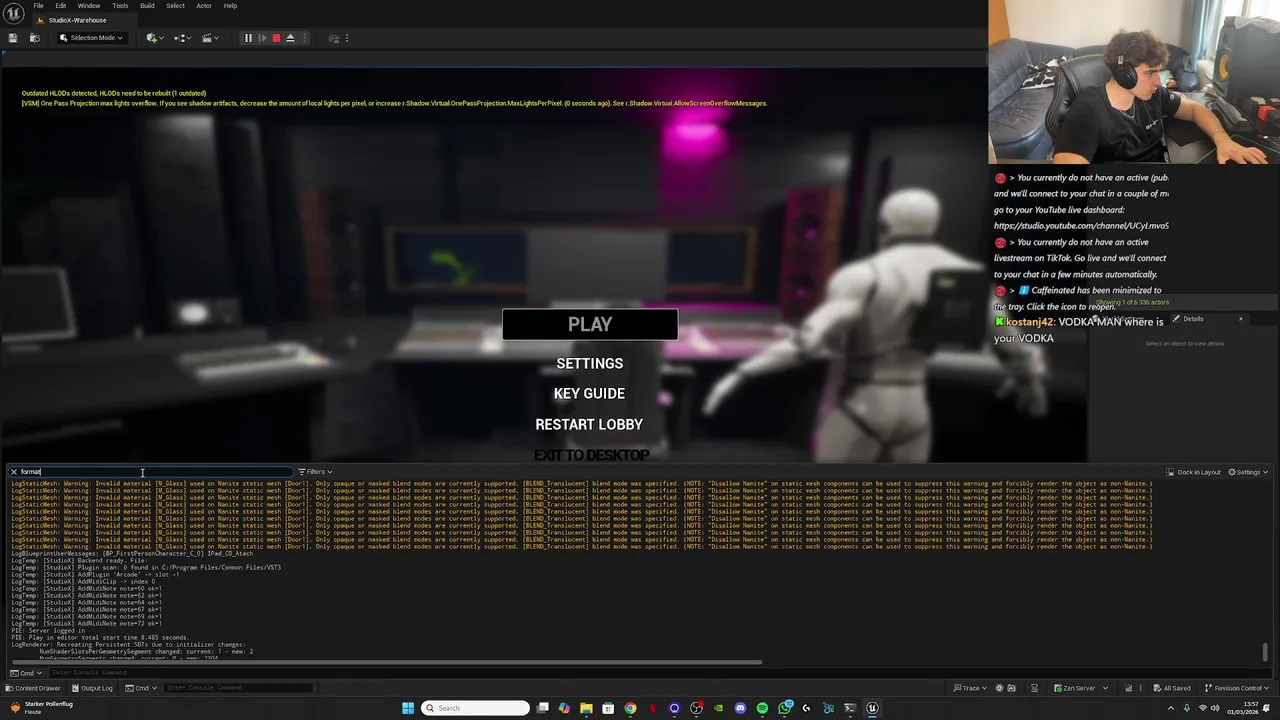Image resolution: width=1280 pixels, height=720 pixels.
Task: Click the trace snapshot icon
Action: tap(1011, 688)
